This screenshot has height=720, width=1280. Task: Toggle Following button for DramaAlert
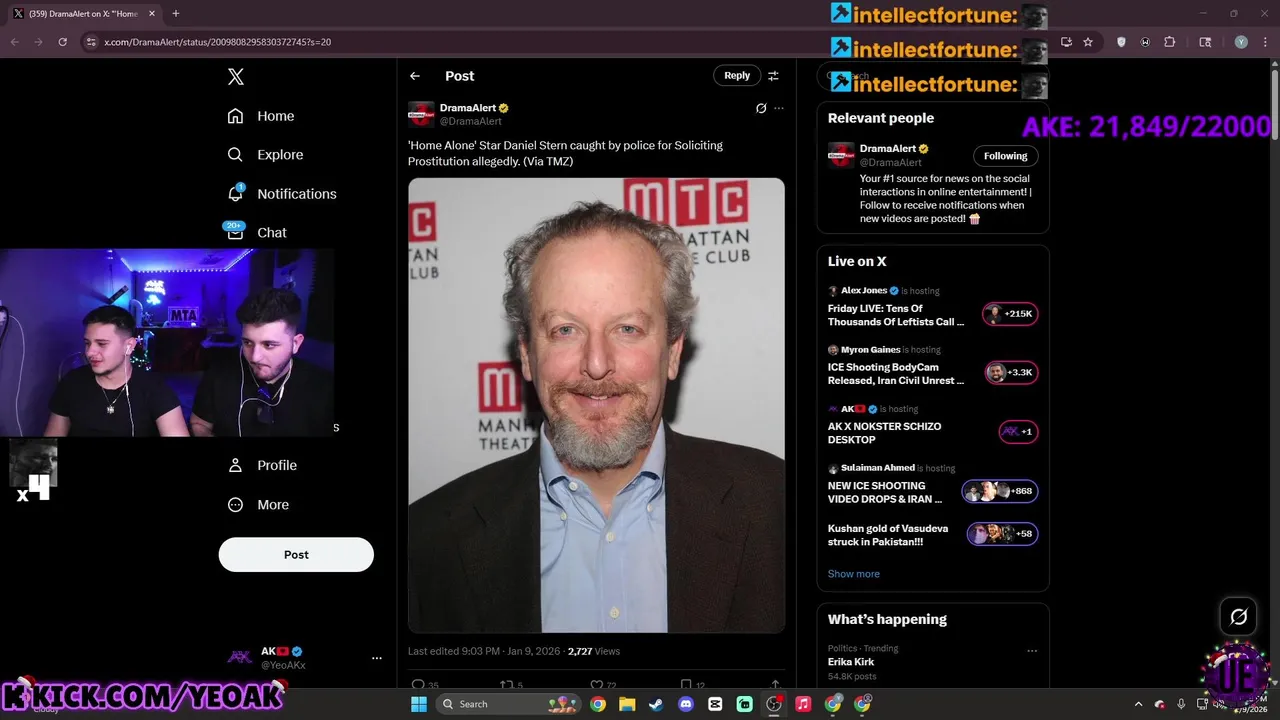[1005, 156]
